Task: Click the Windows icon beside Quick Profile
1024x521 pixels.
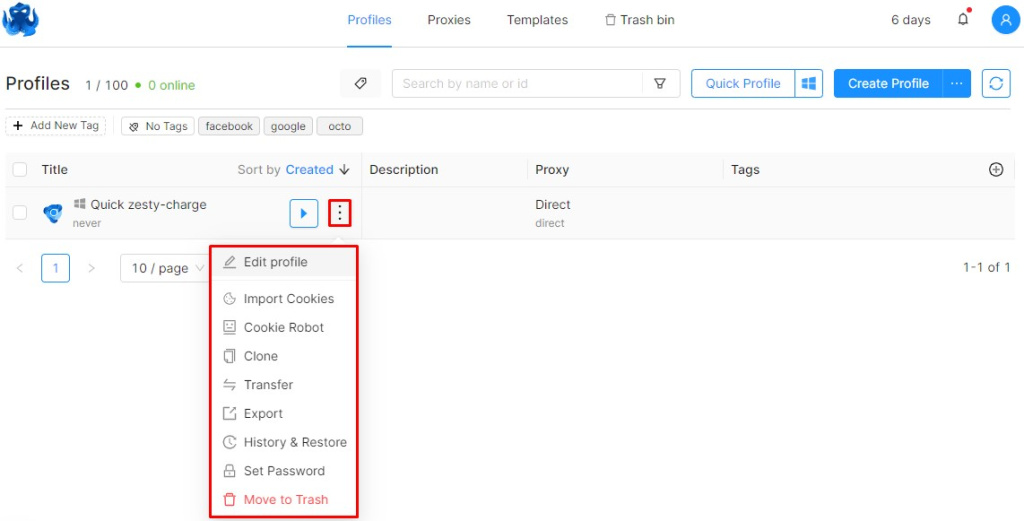Action: point(808,84)
